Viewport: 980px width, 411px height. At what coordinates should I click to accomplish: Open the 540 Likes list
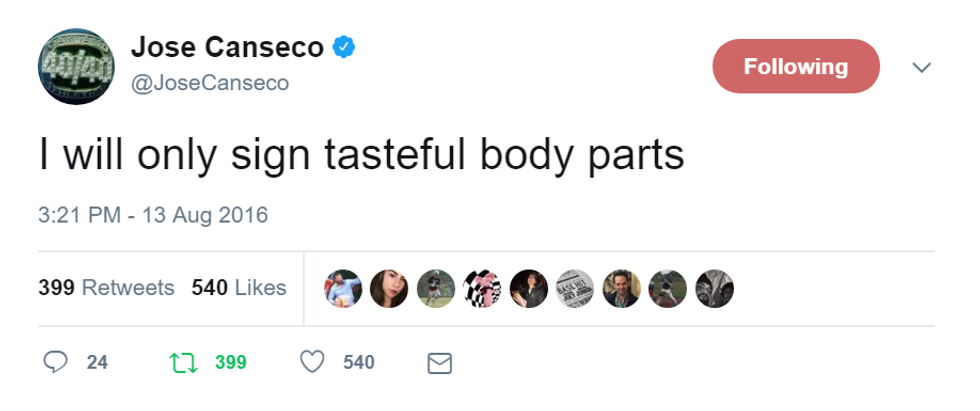point(239,288)
